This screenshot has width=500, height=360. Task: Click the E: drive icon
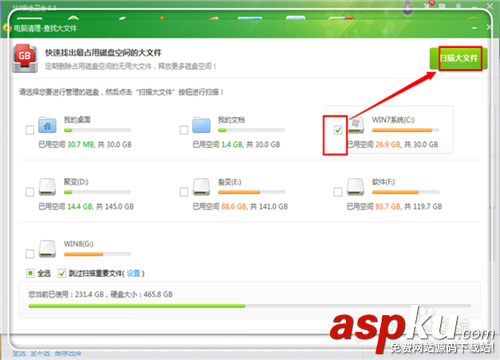(201, 187)
